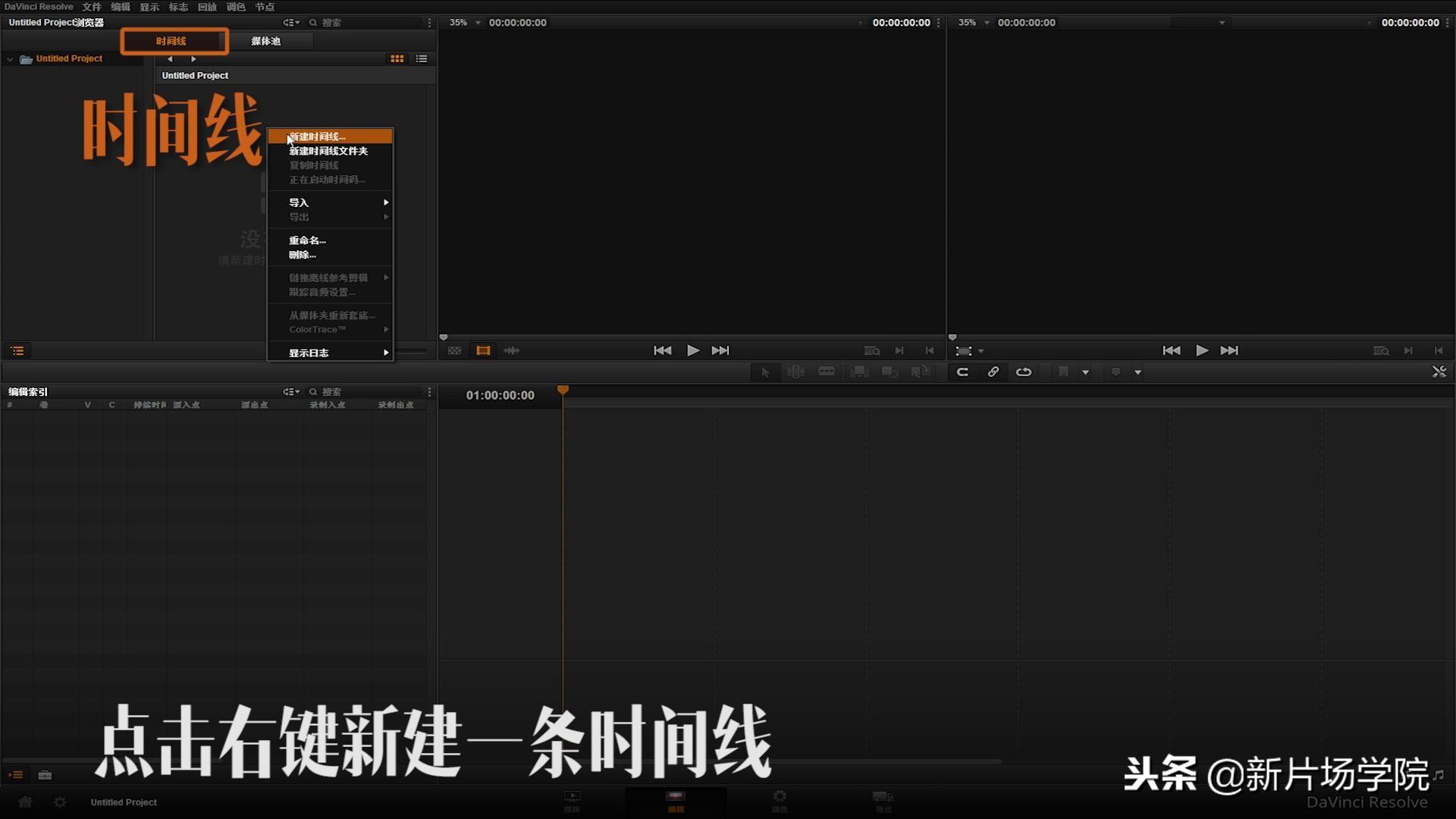Open the 节点 menu
Screen dimensions: 1456x819
click(265, 7)
